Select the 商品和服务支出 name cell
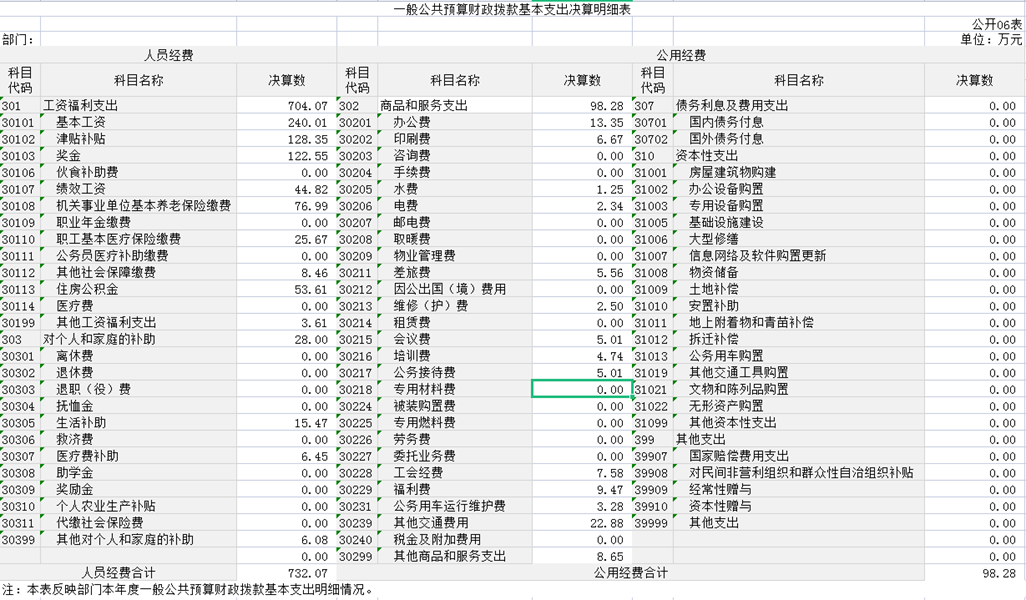The height and width of the screenshot is (600, 1026). coord(424,106)
